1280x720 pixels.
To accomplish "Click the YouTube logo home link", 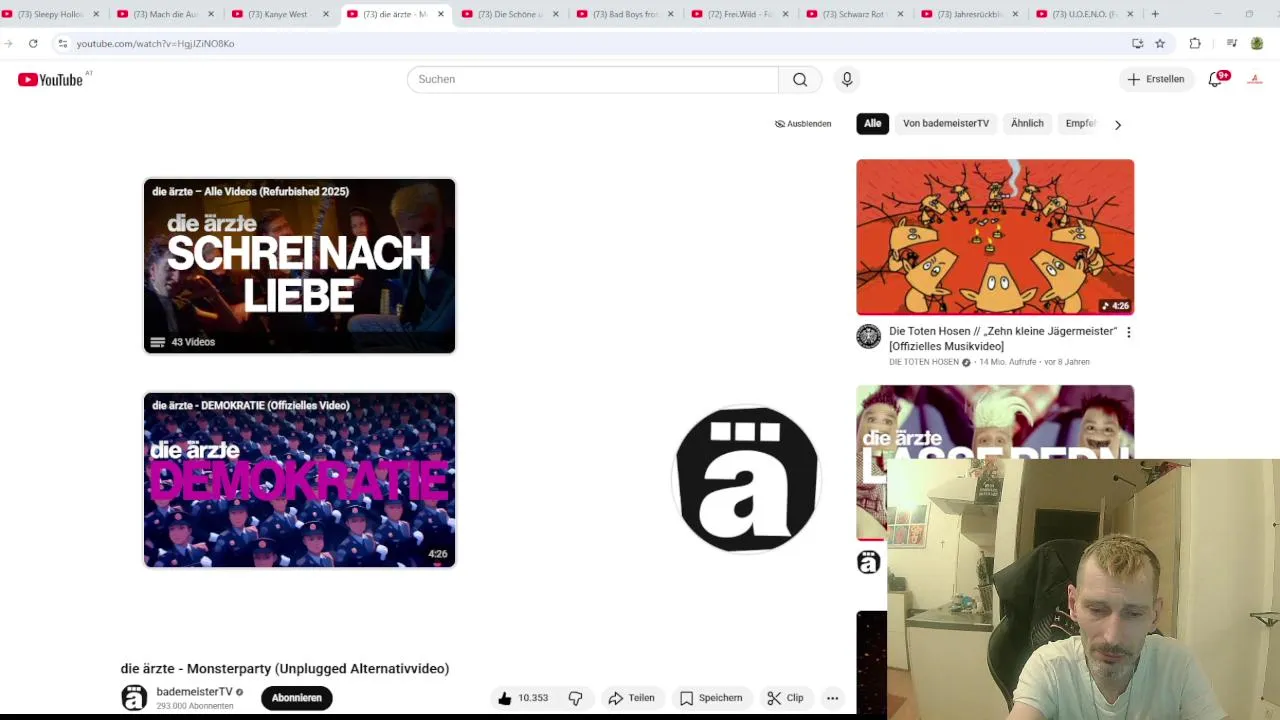I will (x=51, y=79).
